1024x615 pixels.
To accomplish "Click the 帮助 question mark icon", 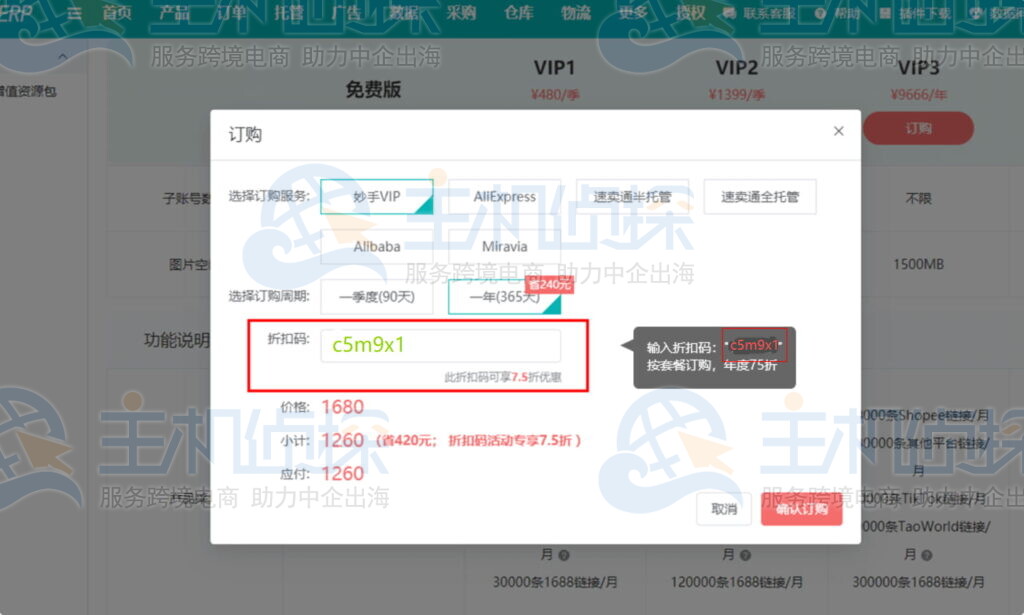I will [820, 13].
